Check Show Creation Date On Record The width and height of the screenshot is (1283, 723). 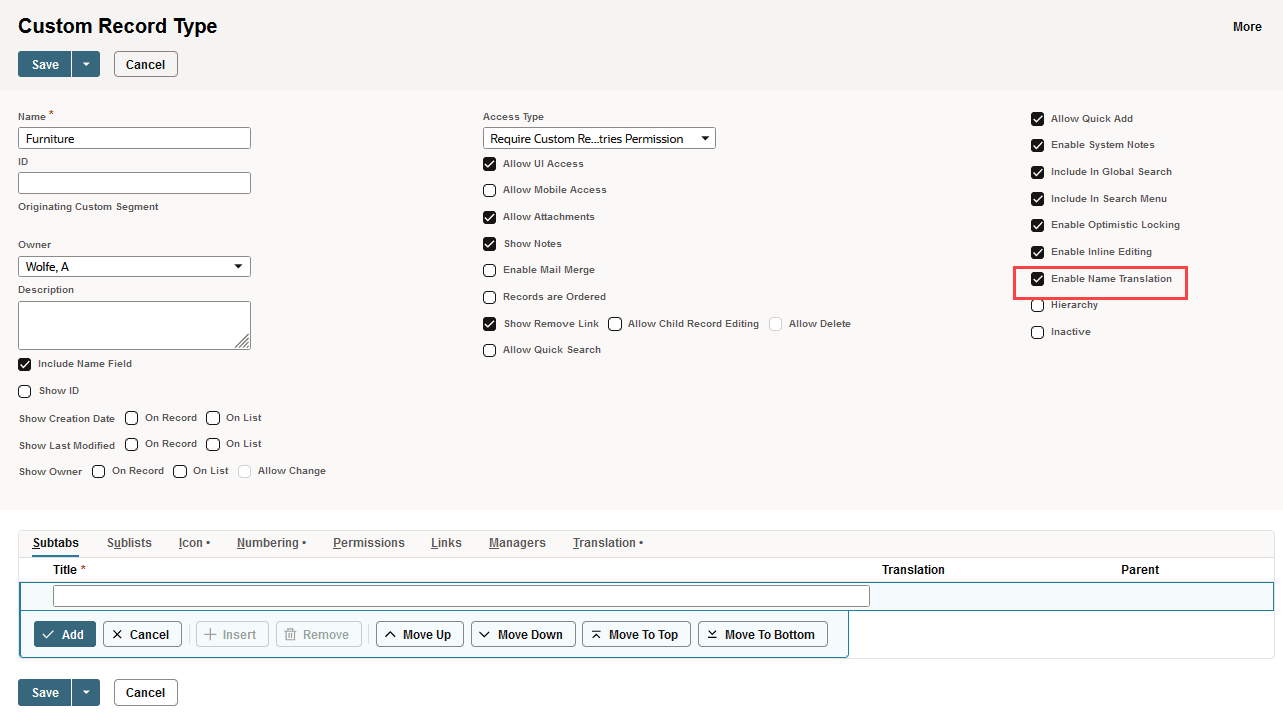132,418
